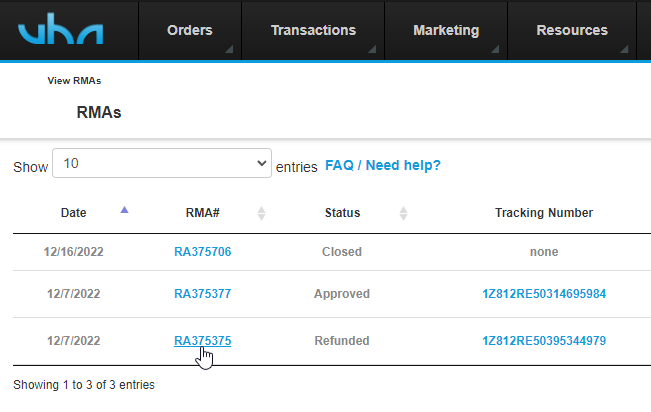Open RMA RA375375
This screenshot has height=412, width=651.
pos(202,341)
